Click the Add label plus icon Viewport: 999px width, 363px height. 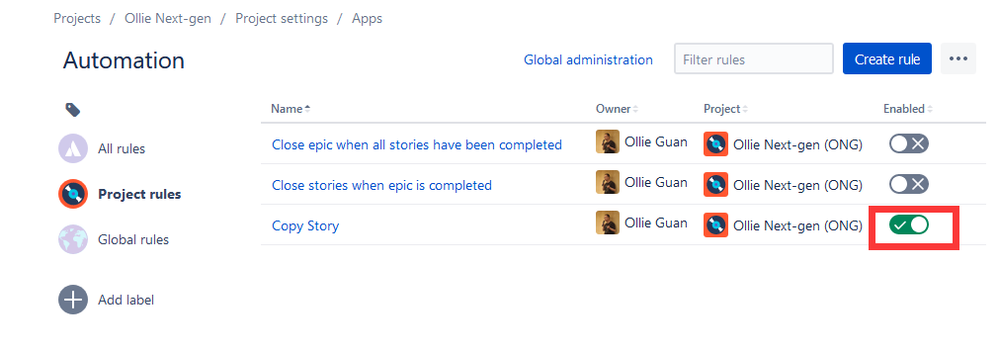pos(73,299)
